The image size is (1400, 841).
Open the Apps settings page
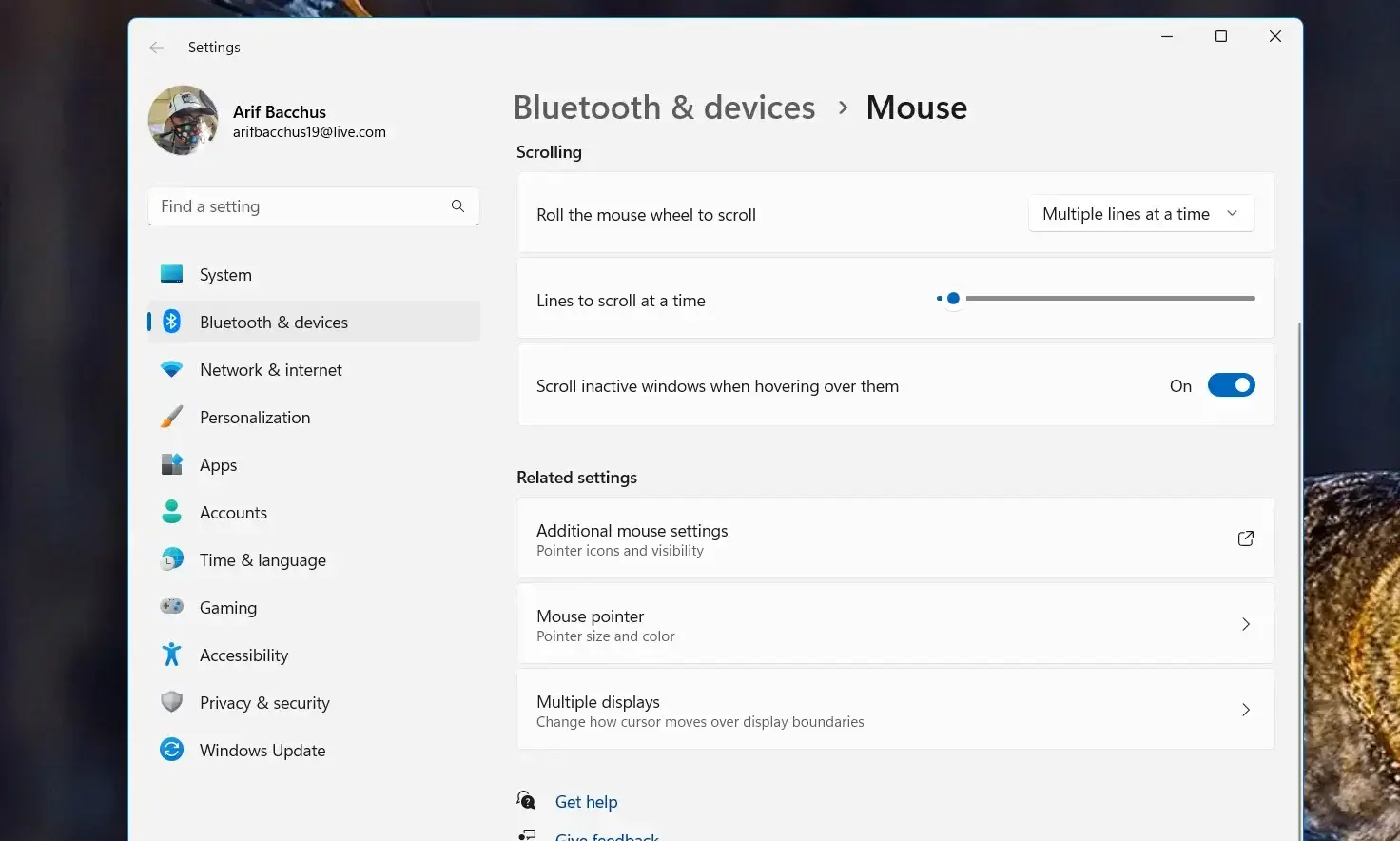pyautogui.click(x=314, y=464)
